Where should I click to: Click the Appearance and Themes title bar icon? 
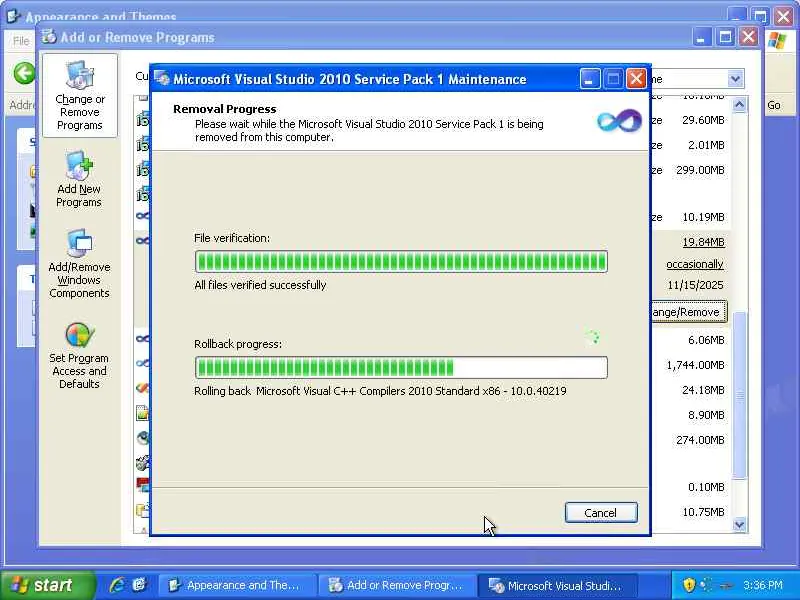(13, 16)
